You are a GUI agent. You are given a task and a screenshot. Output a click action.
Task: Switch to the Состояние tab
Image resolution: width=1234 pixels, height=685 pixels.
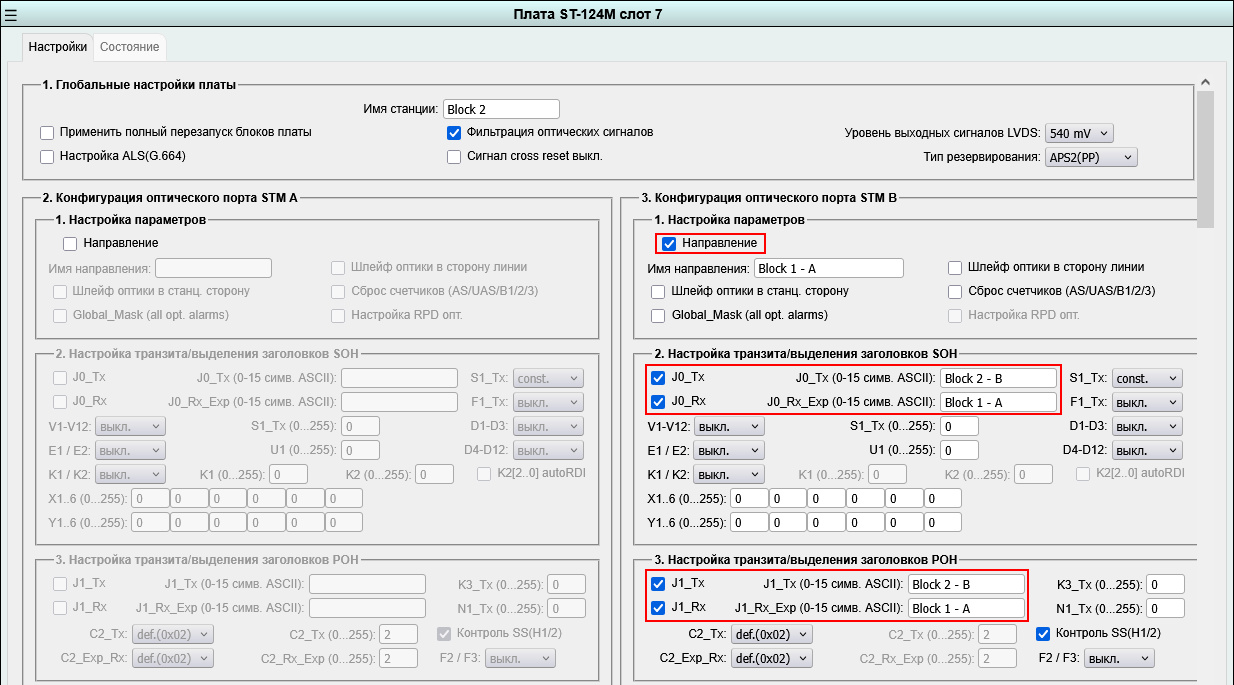pos(129,47)
